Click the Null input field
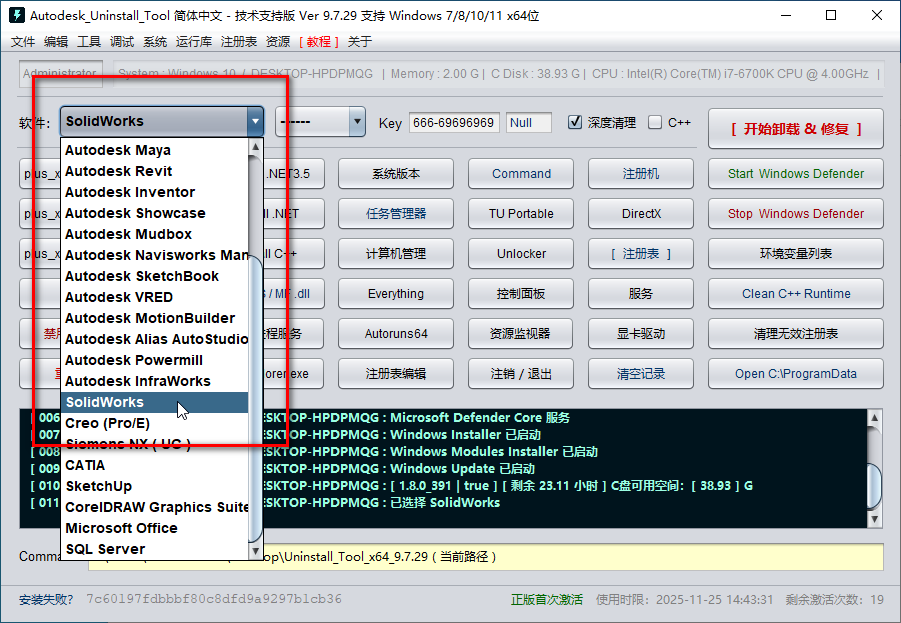This screenshot has height=623, width=901. click(529, 122)
